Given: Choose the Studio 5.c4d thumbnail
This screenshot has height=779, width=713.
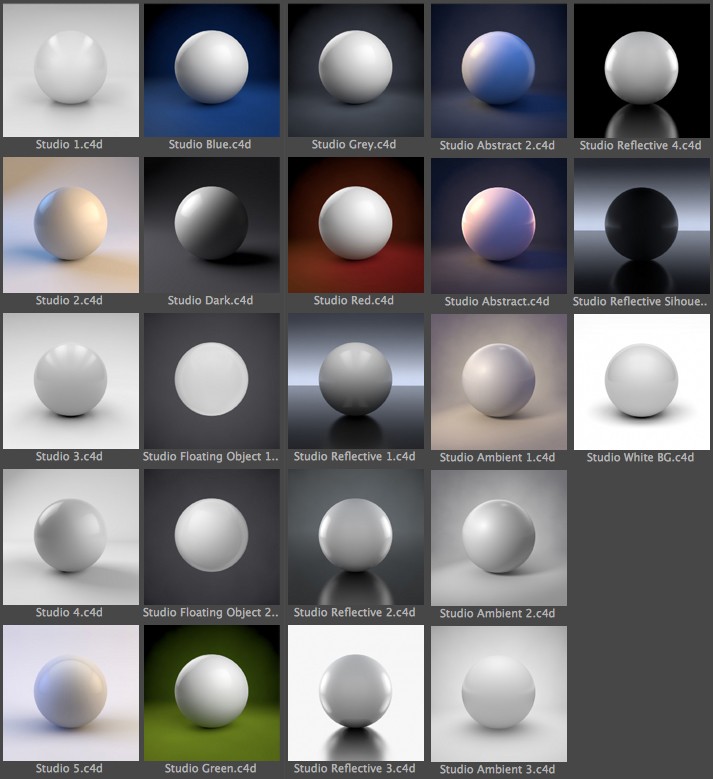Looking at the screenshot, I should pos(71,693).
